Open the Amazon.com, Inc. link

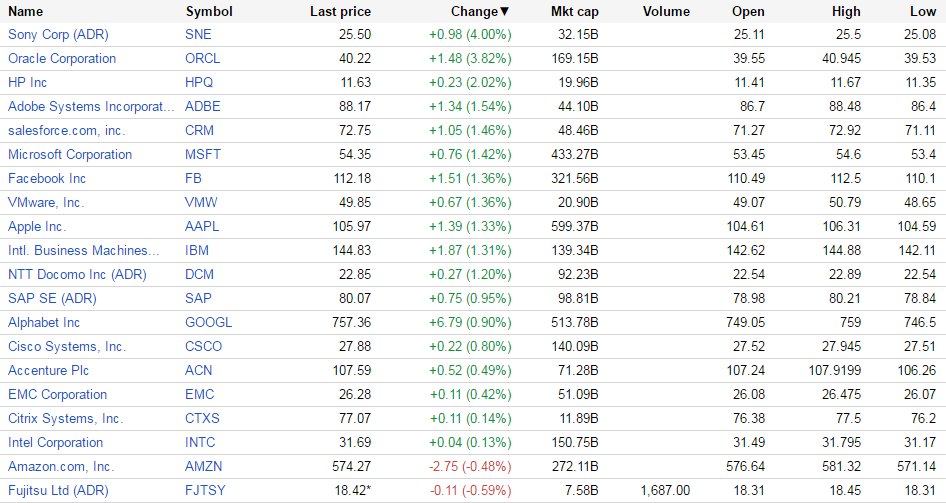[x=61, y=466]
